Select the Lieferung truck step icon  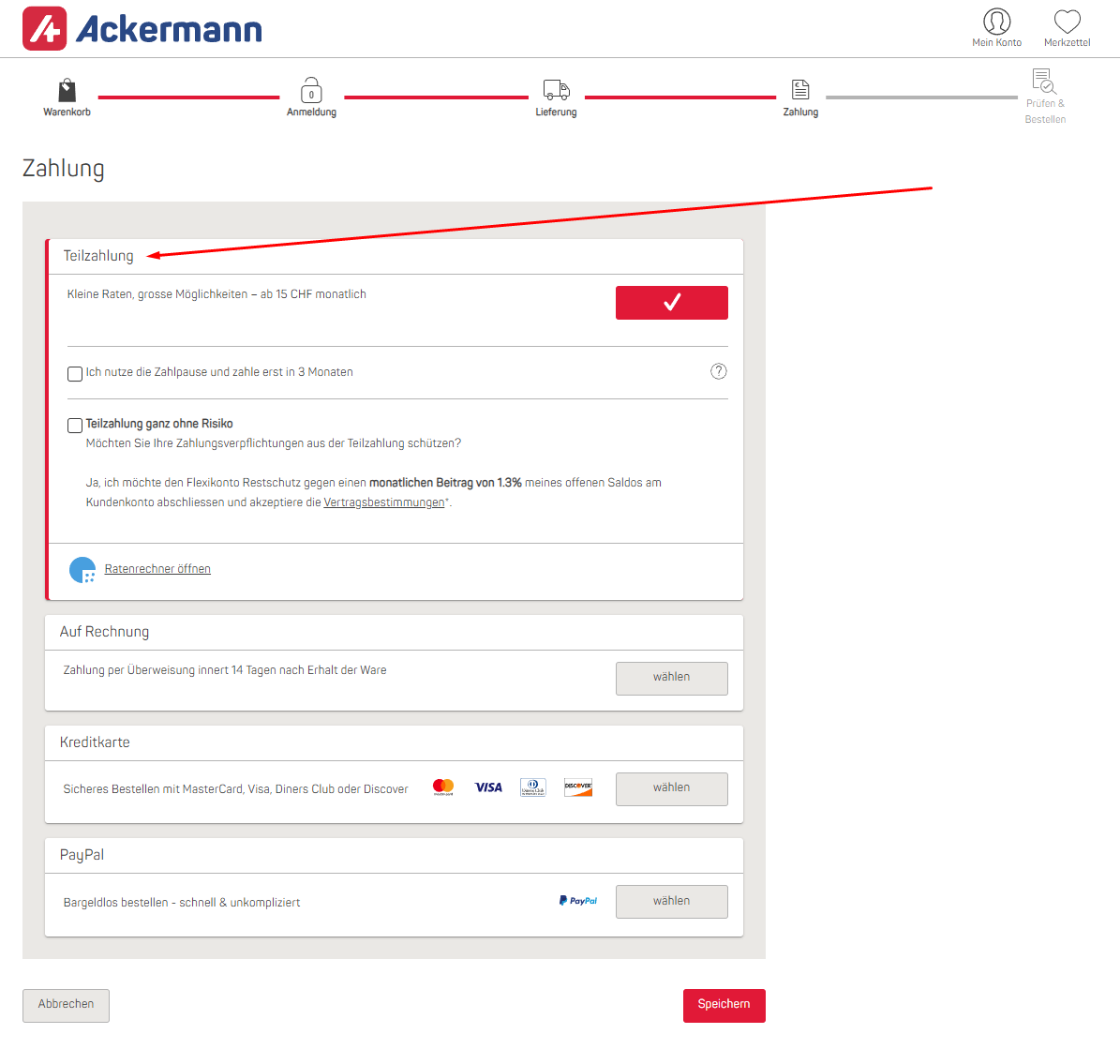(x=556, y=90)
